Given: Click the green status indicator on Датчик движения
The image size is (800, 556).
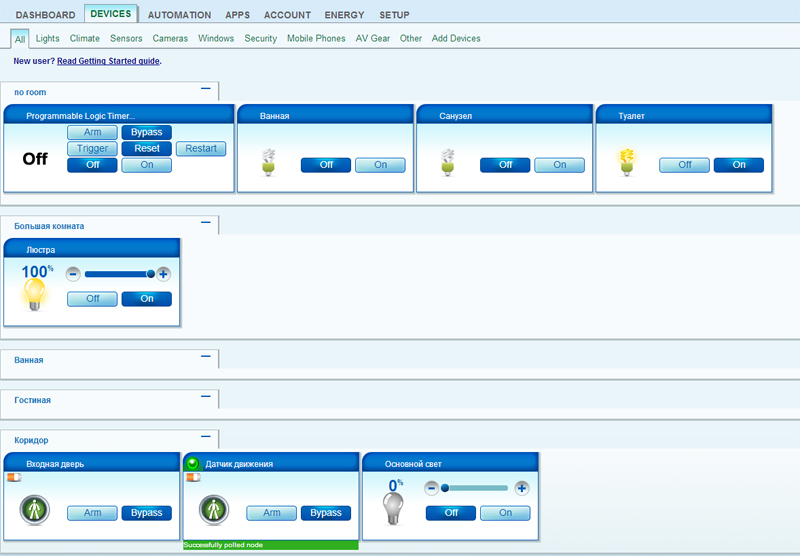Looking at the screenshot, I should pos(192,464).
